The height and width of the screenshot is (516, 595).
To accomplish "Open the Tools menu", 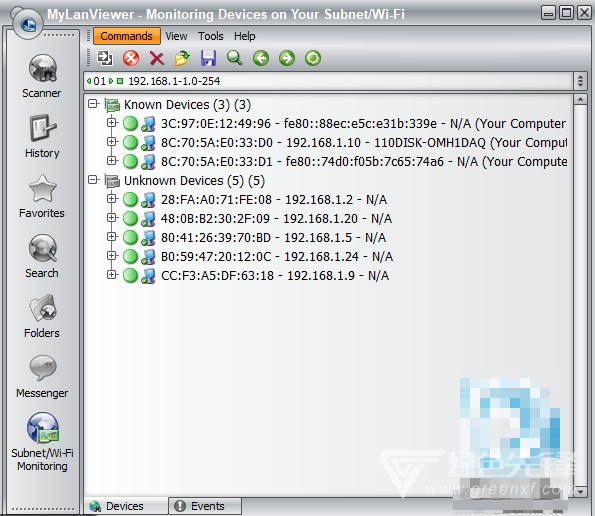I will pyautogui.click(x=211, y=36).
